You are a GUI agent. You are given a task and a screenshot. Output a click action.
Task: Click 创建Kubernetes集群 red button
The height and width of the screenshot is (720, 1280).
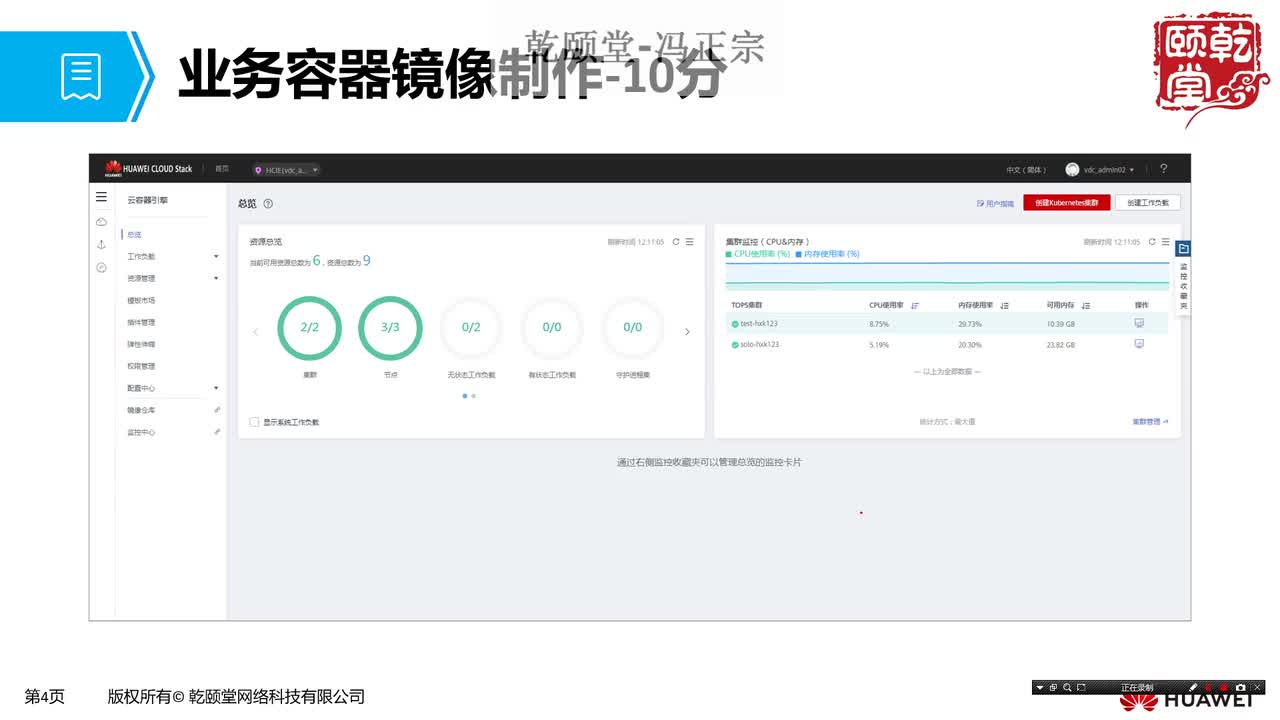coord(1067,203)
